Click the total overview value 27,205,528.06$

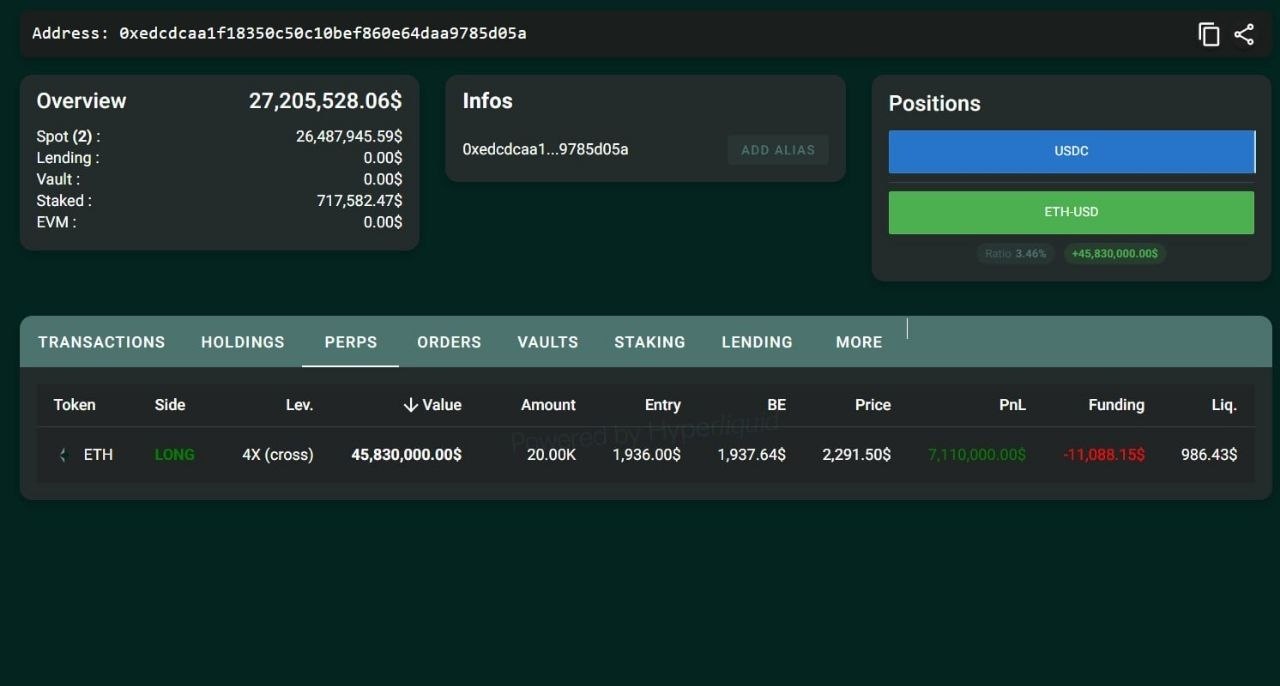click(x=326, y=101)
